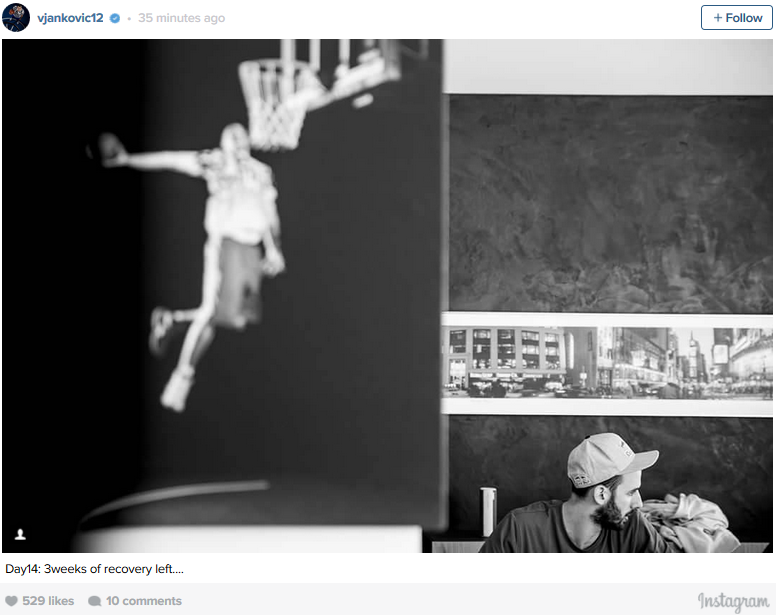Open the "35 minutes ago" timestamp

[x=181, y=18]
